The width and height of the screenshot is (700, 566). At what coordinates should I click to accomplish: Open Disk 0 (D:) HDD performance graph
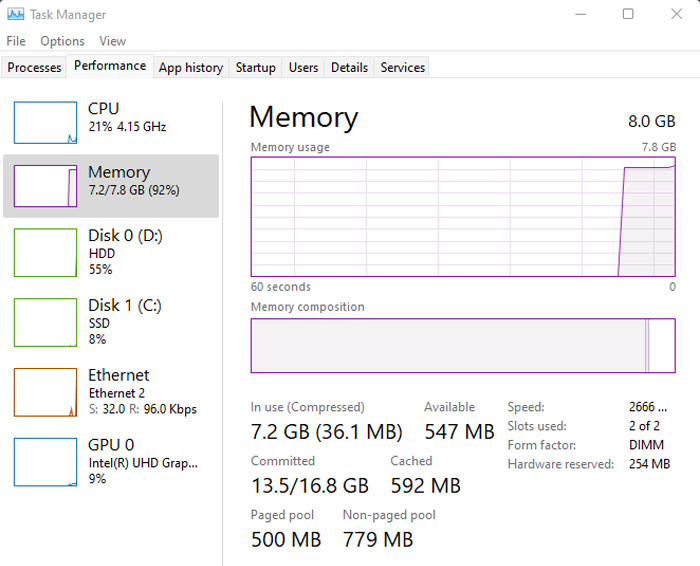(x=45, y=253)
